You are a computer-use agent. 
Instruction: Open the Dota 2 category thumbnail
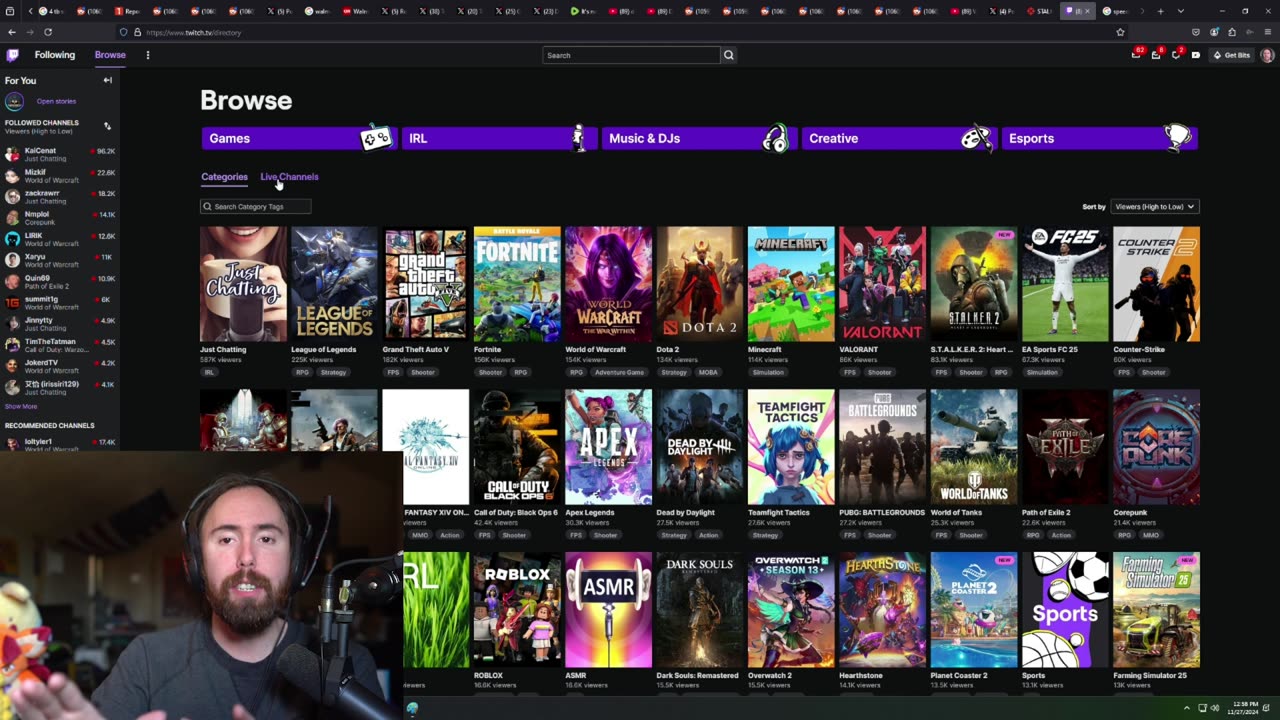point(699,284)
